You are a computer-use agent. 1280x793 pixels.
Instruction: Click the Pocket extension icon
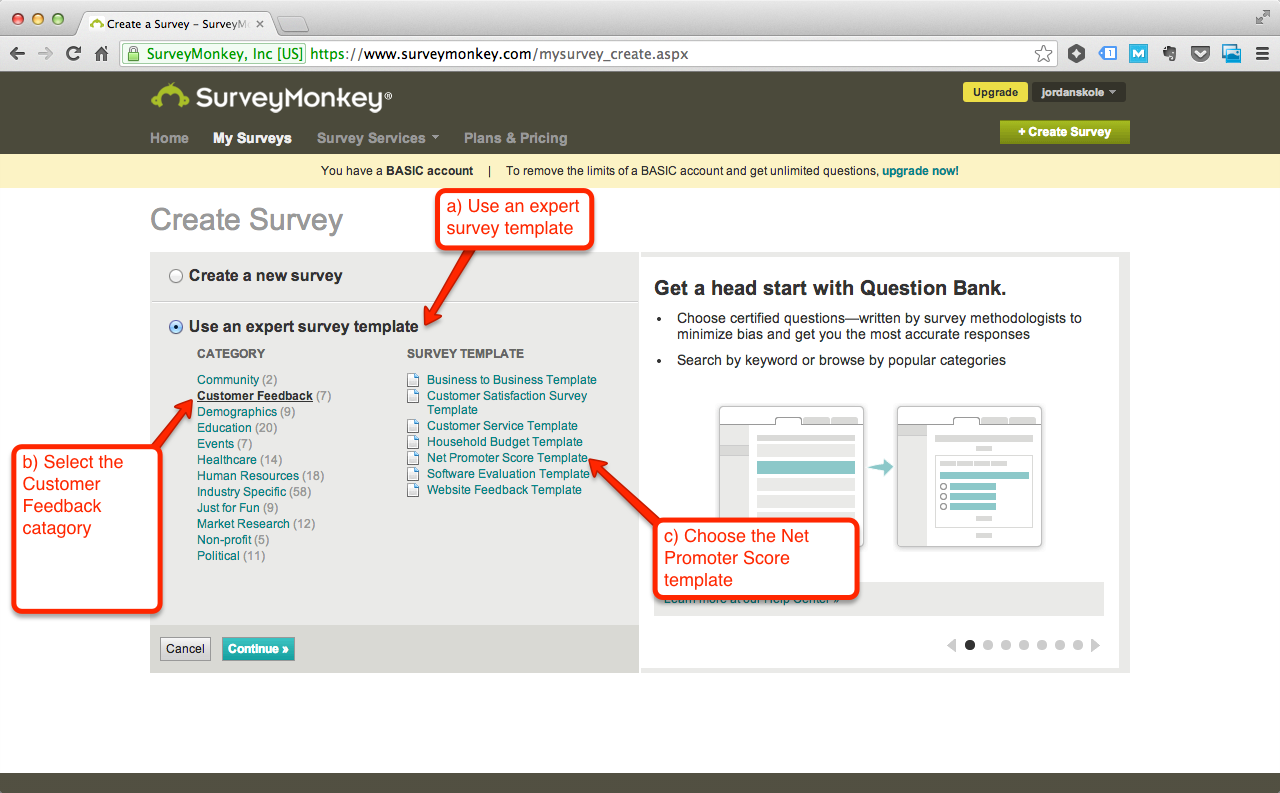click(x=1200, y=54)
